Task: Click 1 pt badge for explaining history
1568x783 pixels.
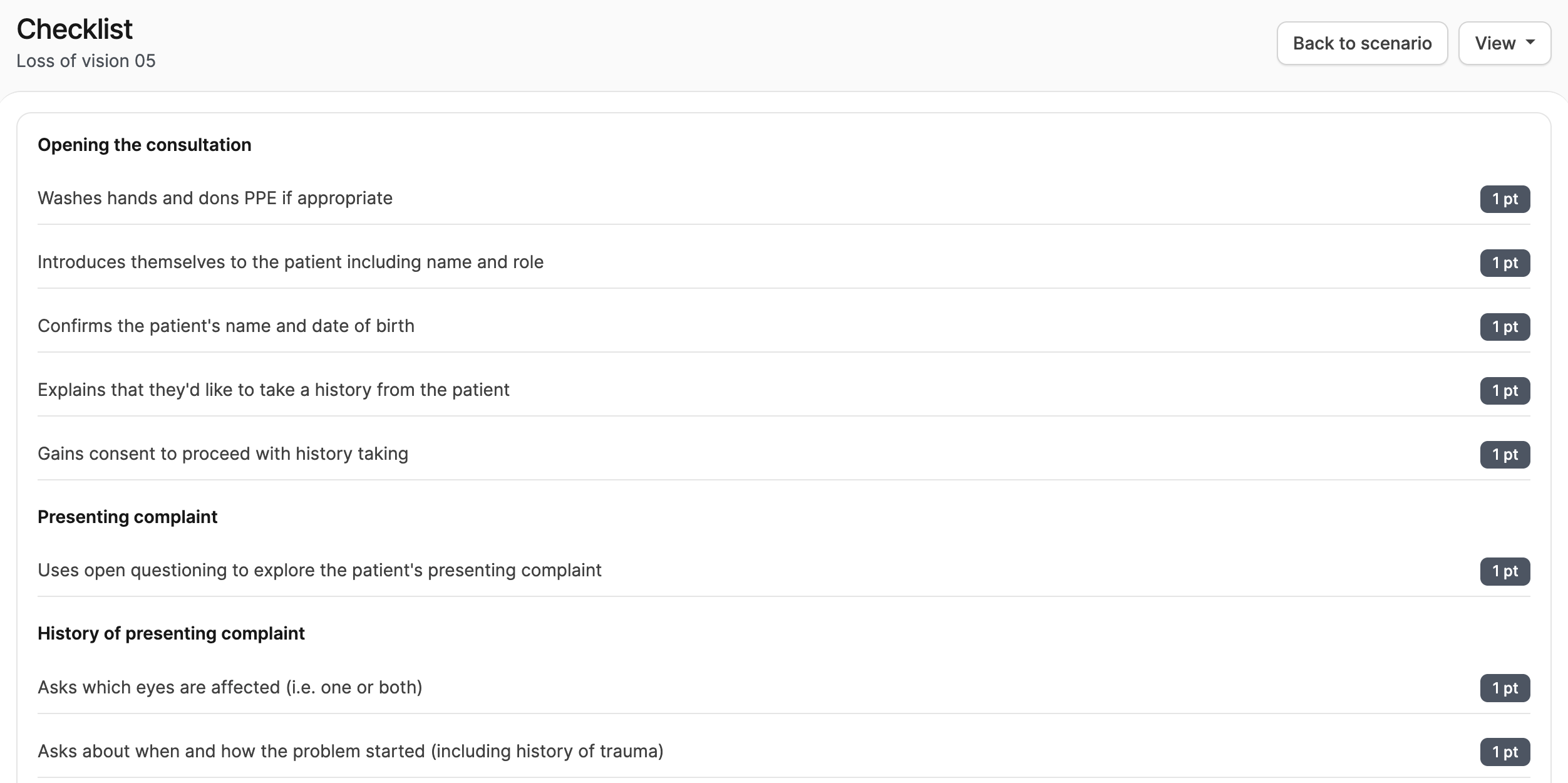Action: (x=1505, y=391)
